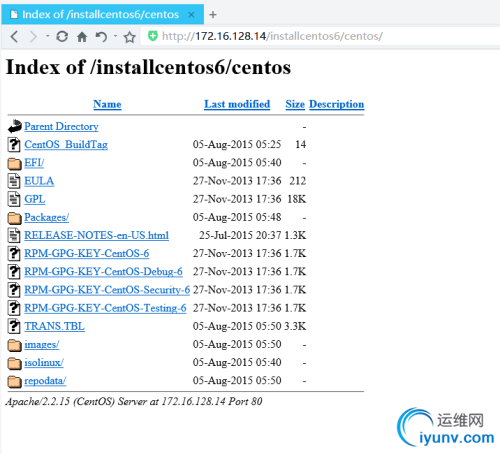Open the Parent Directory link

click(x=61, y=127)
